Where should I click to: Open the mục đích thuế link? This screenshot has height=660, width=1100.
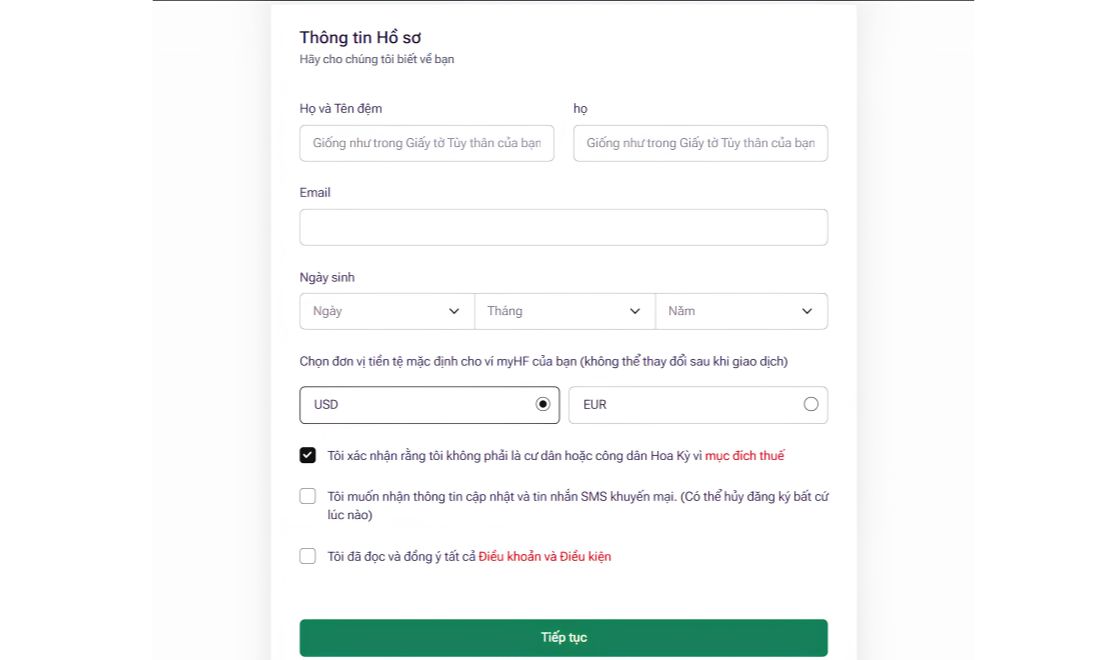744,456
